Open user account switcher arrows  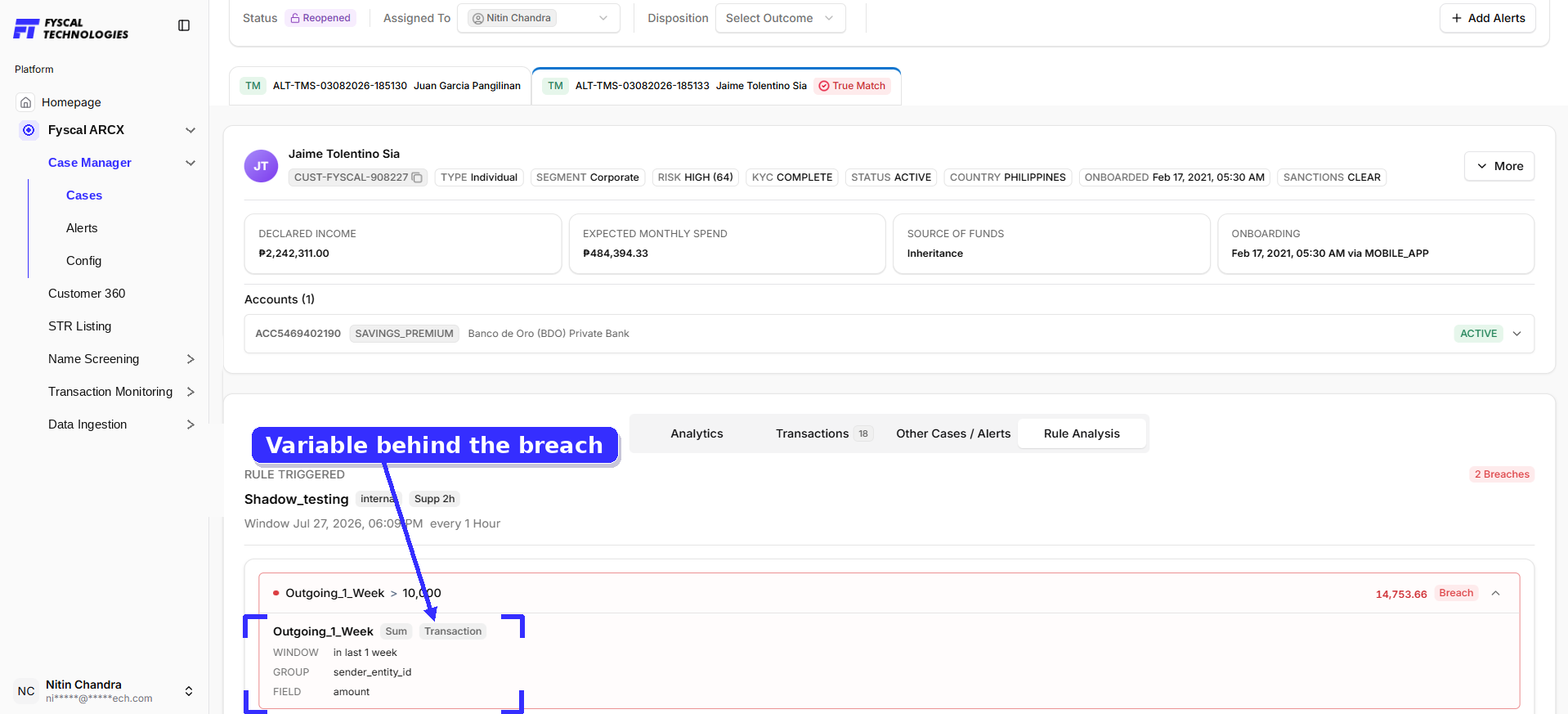coord(189,691)
